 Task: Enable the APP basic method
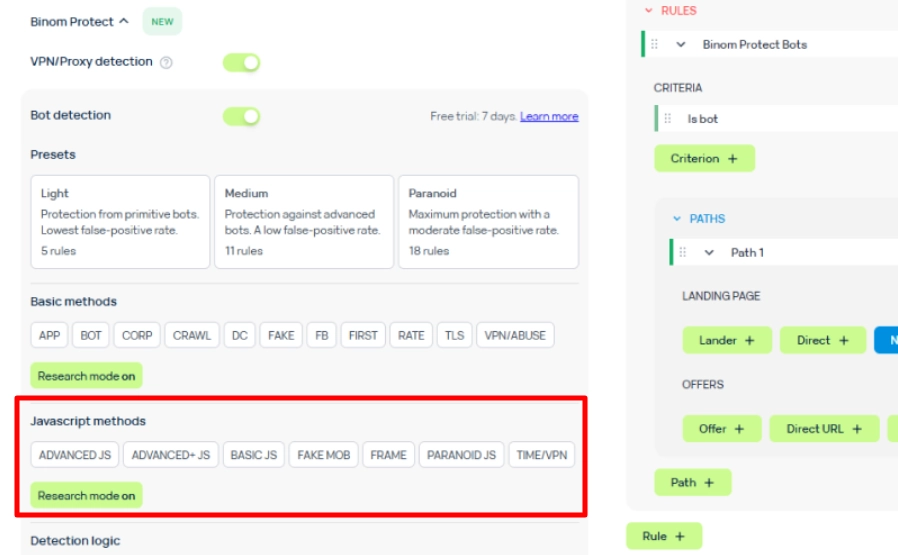[x=49, y=335]
